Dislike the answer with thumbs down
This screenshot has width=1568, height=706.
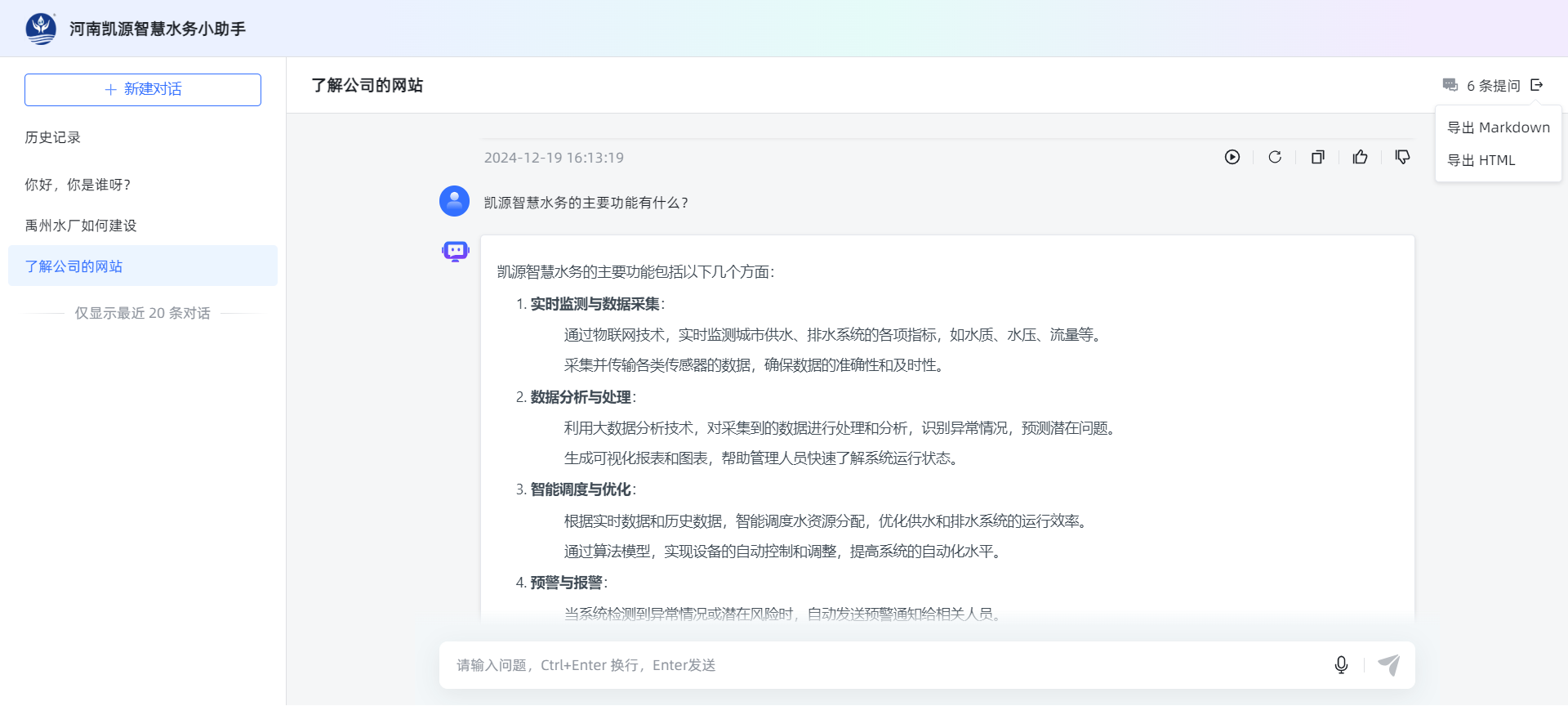pos(1402,157)
